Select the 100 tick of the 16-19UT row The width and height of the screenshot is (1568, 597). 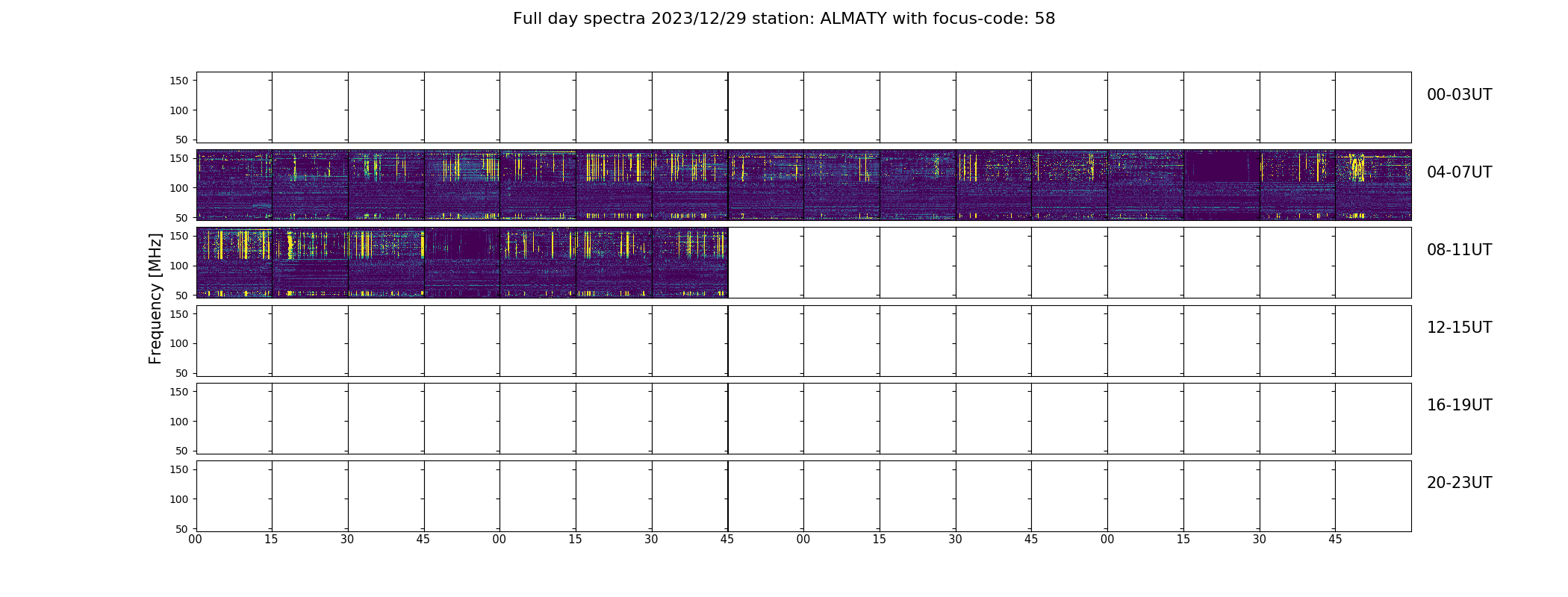pos(179,422)
